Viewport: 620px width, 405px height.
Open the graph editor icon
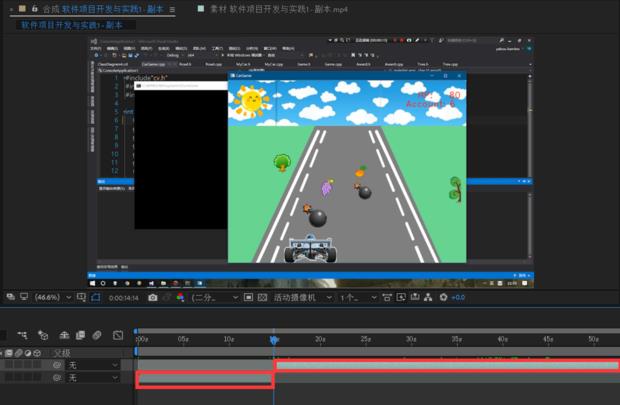118,335
